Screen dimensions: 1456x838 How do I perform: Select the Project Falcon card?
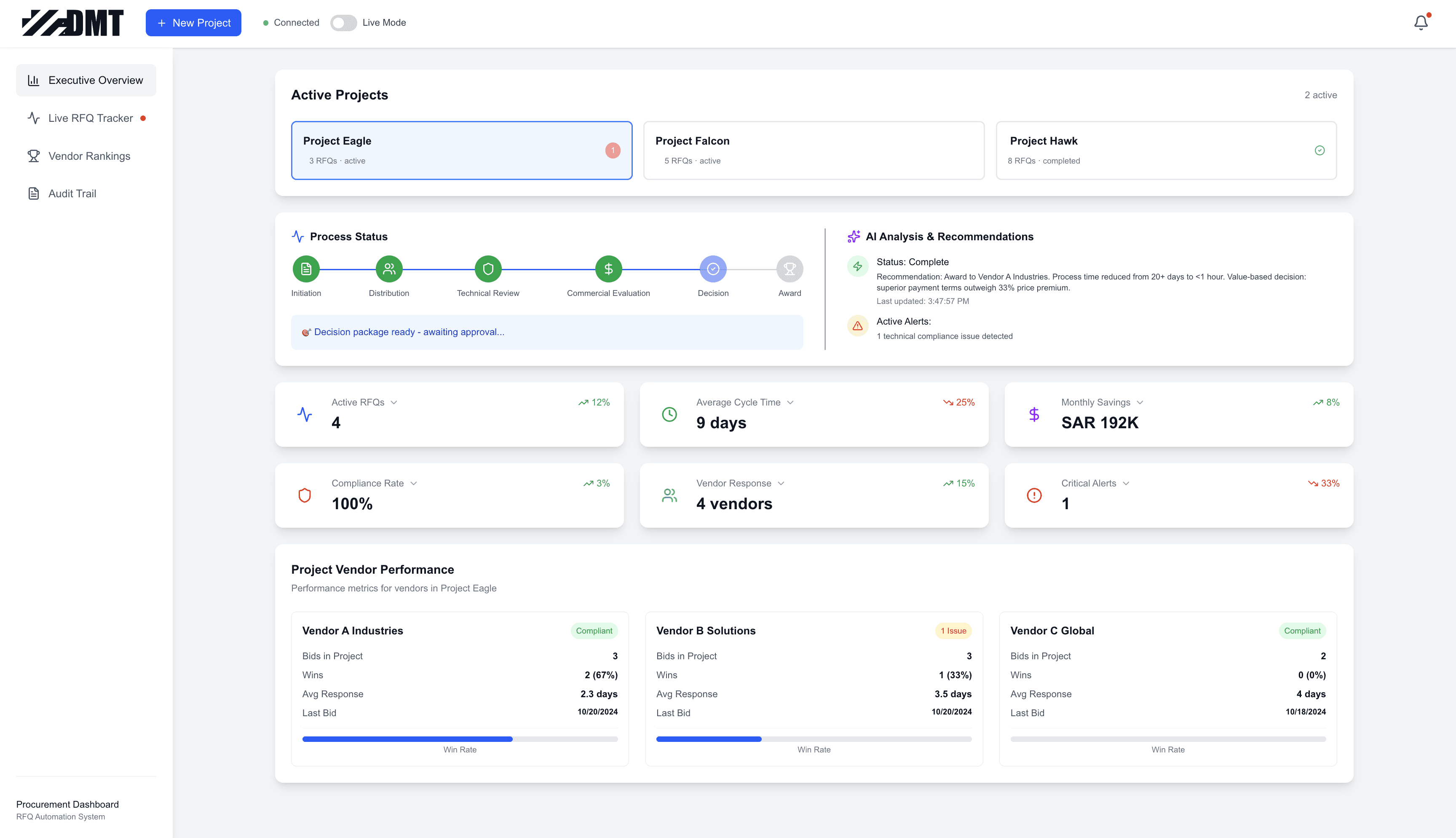tap(813, 150)
